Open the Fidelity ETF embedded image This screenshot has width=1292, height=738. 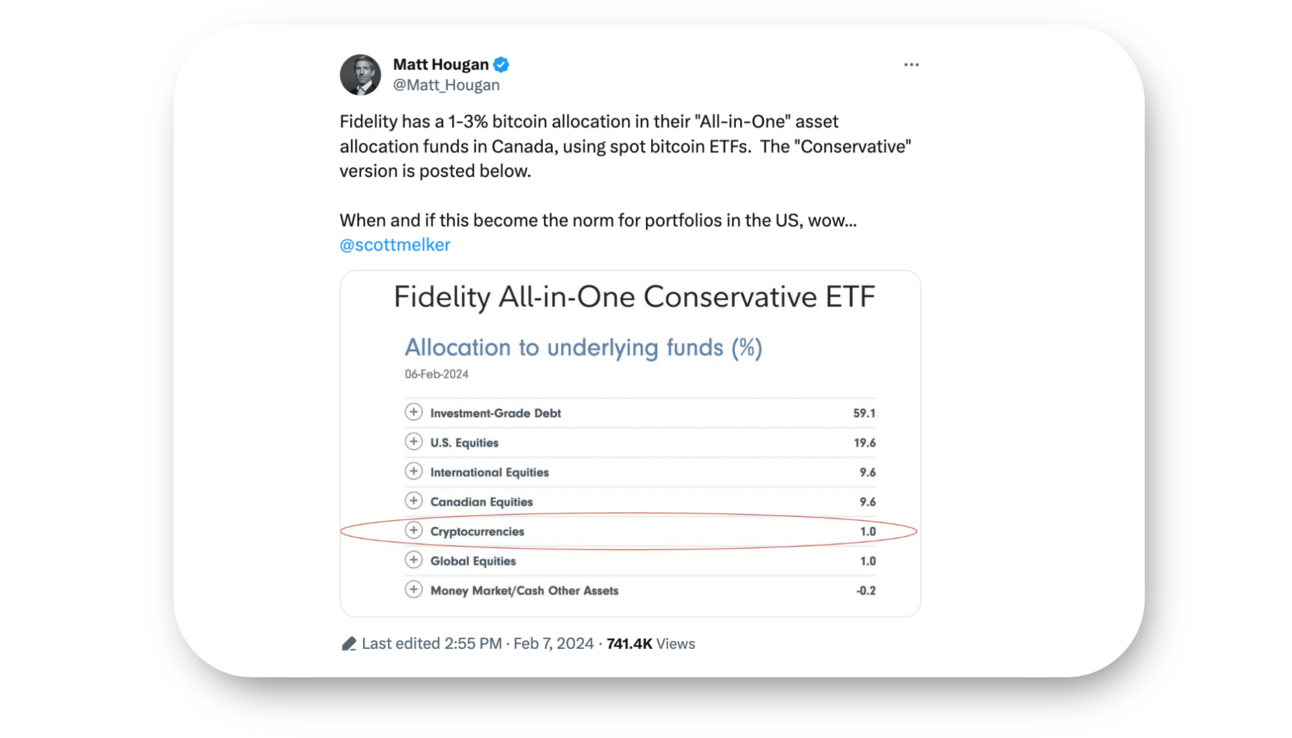click(630, 443)
